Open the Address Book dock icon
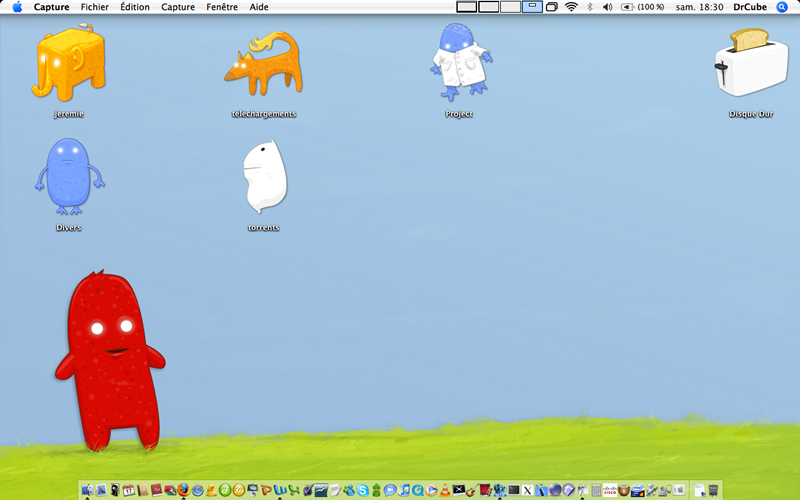Viewport: 800px width, 500px height. point(143,490)
